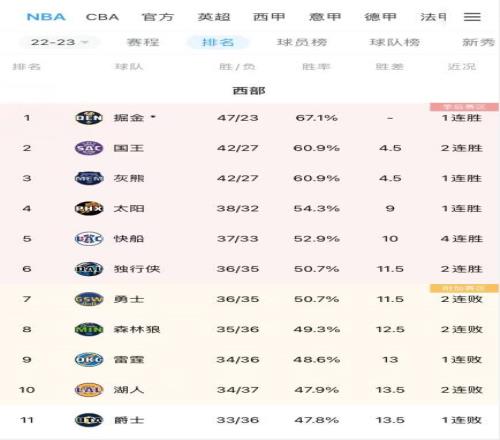Click the 12.5 games-behind value

(x=390, y=329)
